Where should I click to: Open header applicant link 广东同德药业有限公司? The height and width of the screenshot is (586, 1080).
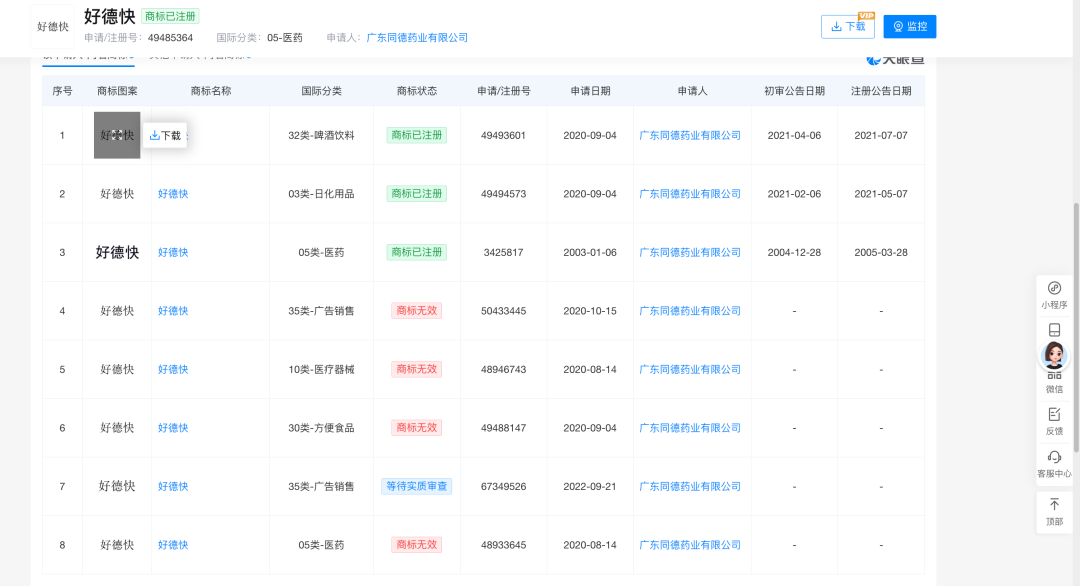(417, 38)
